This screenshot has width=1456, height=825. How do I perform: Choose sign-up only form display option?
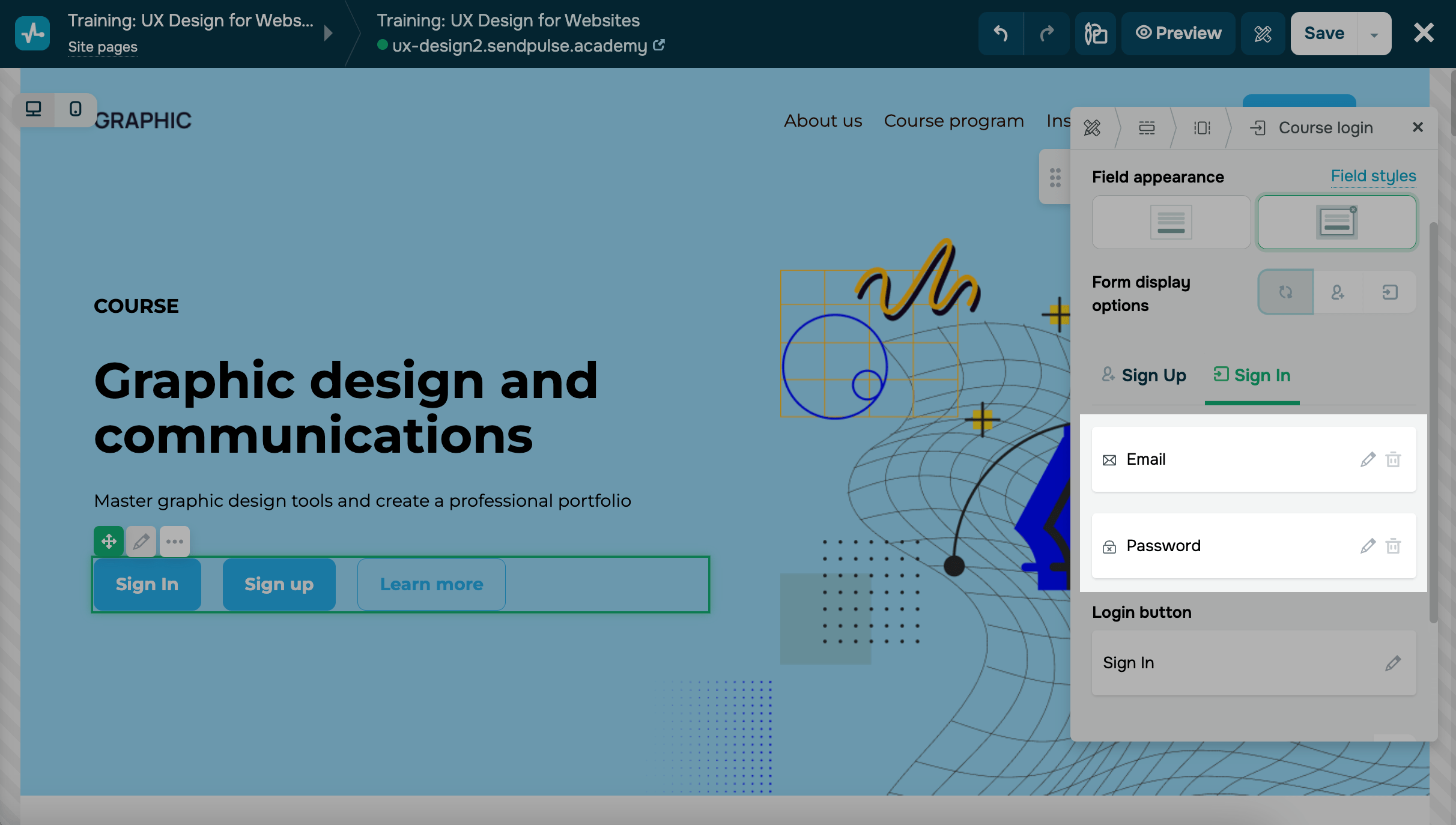[1338, 292]
